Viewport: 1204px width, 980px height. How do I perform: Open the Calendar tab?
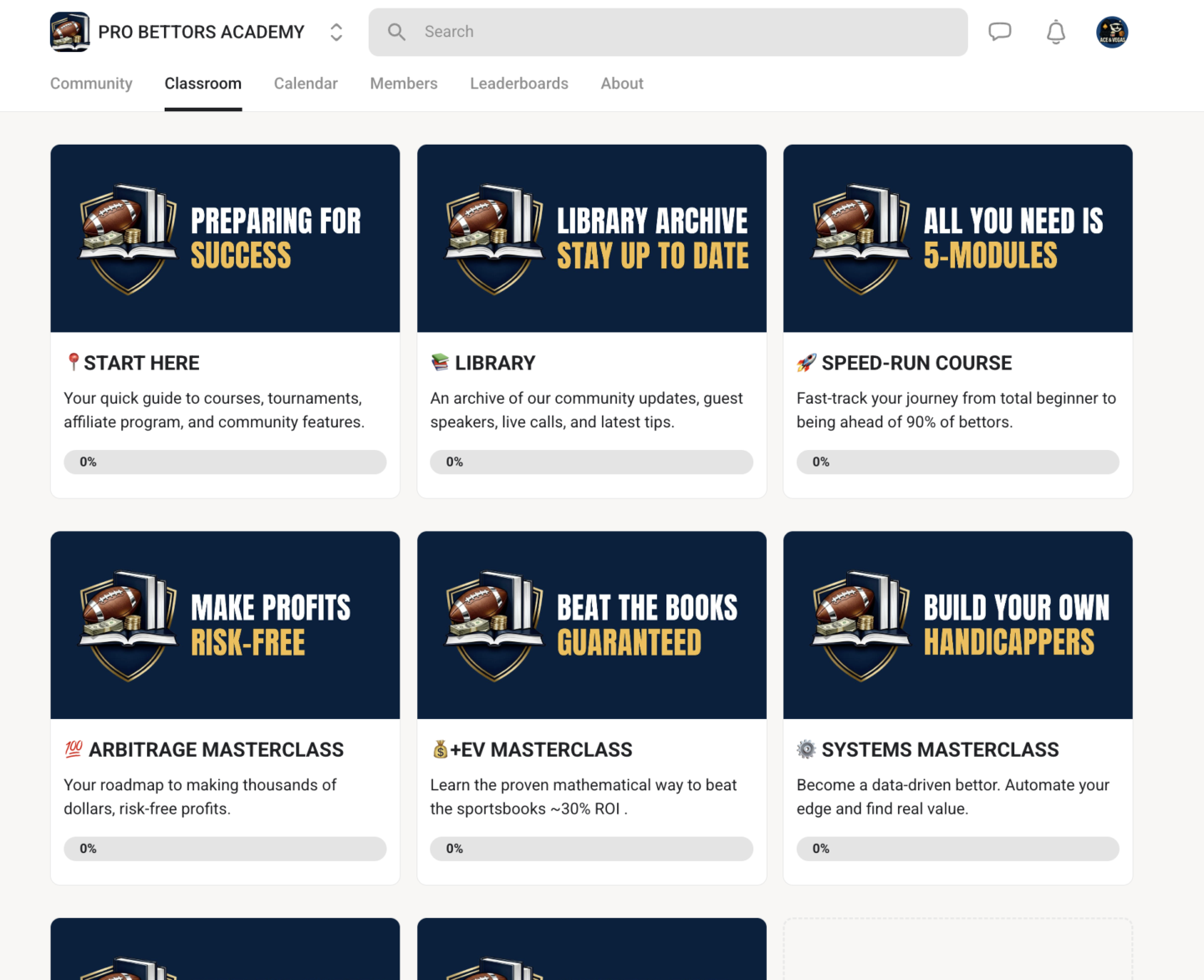point(306,84)
